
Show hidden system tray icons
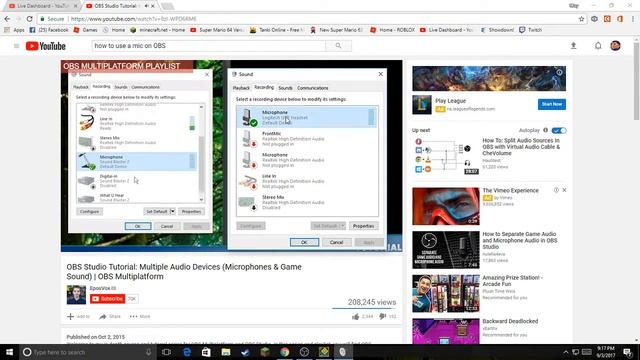point(565,352)
